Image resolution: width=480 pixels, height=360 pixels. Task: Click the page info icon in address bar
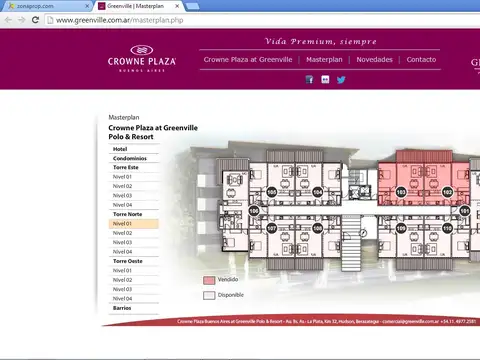(50, 20)
